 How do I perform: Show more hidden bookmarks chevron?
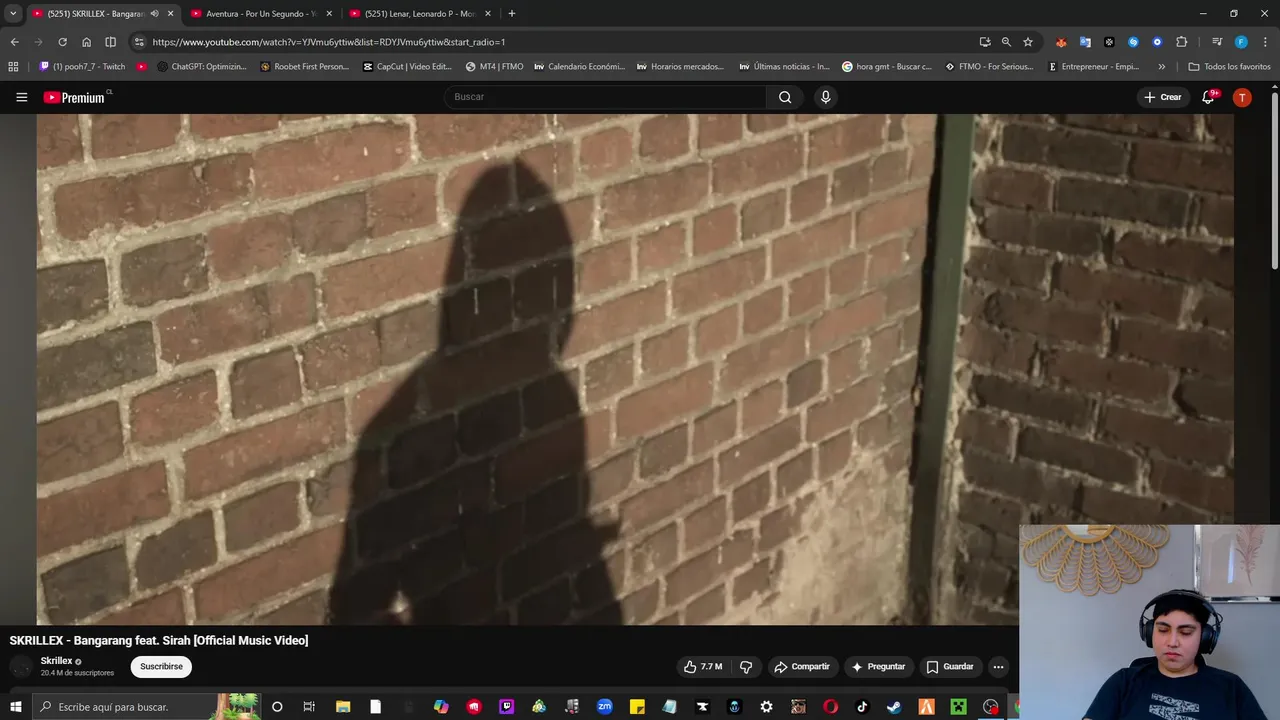click(x=1161, y=67)
